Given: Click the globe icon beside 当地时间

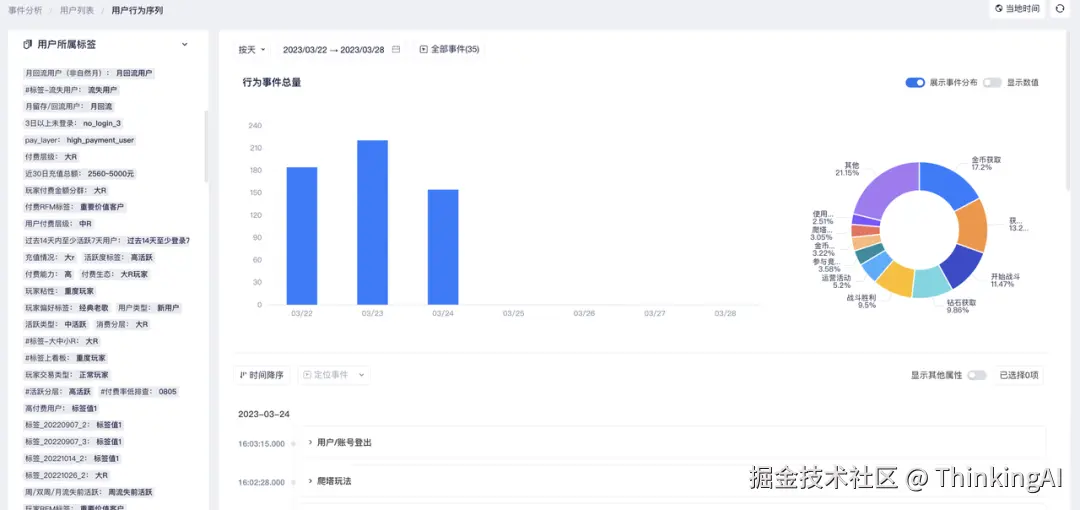Looking at the screenshot, I should pyautogui.click(x=999, y=9).
